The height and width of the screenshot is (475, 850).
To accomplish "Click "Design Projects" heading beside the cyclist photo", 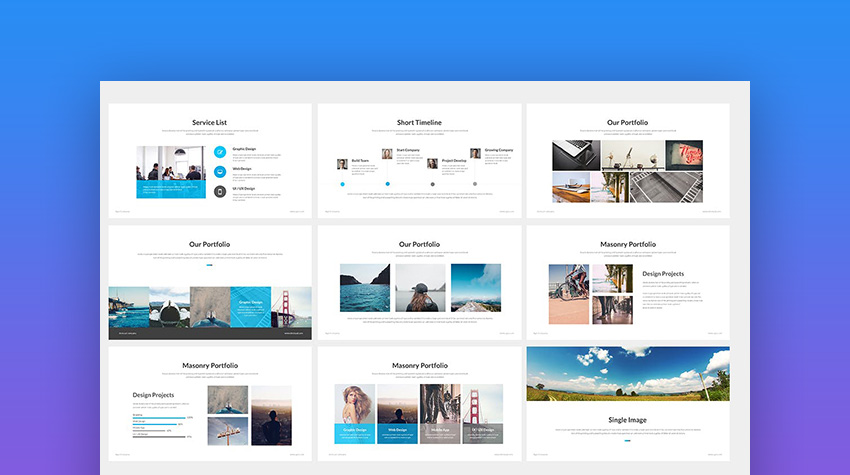I will (x=663, y=274).
